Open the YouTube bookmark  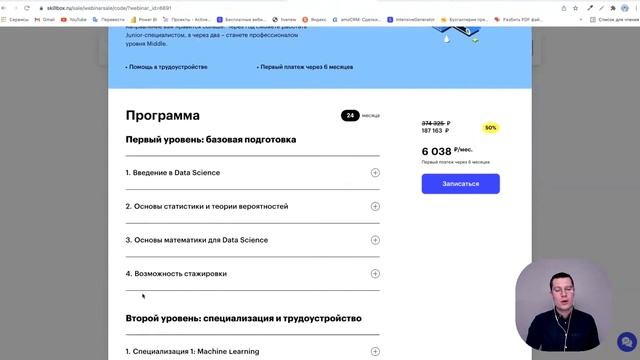click(73, 20)
